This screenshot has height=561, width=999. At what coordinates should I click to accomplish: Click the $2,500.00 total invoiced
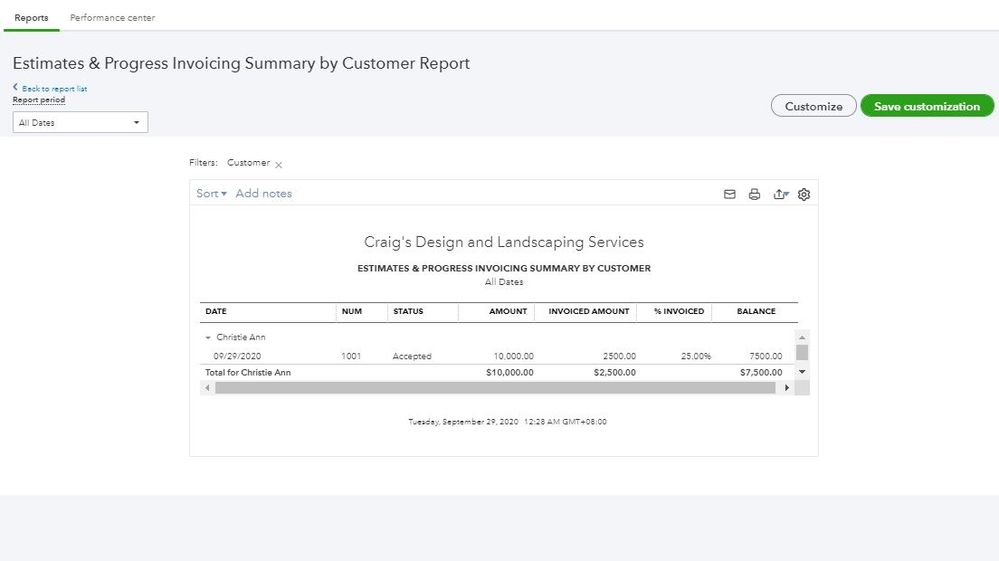615,373
